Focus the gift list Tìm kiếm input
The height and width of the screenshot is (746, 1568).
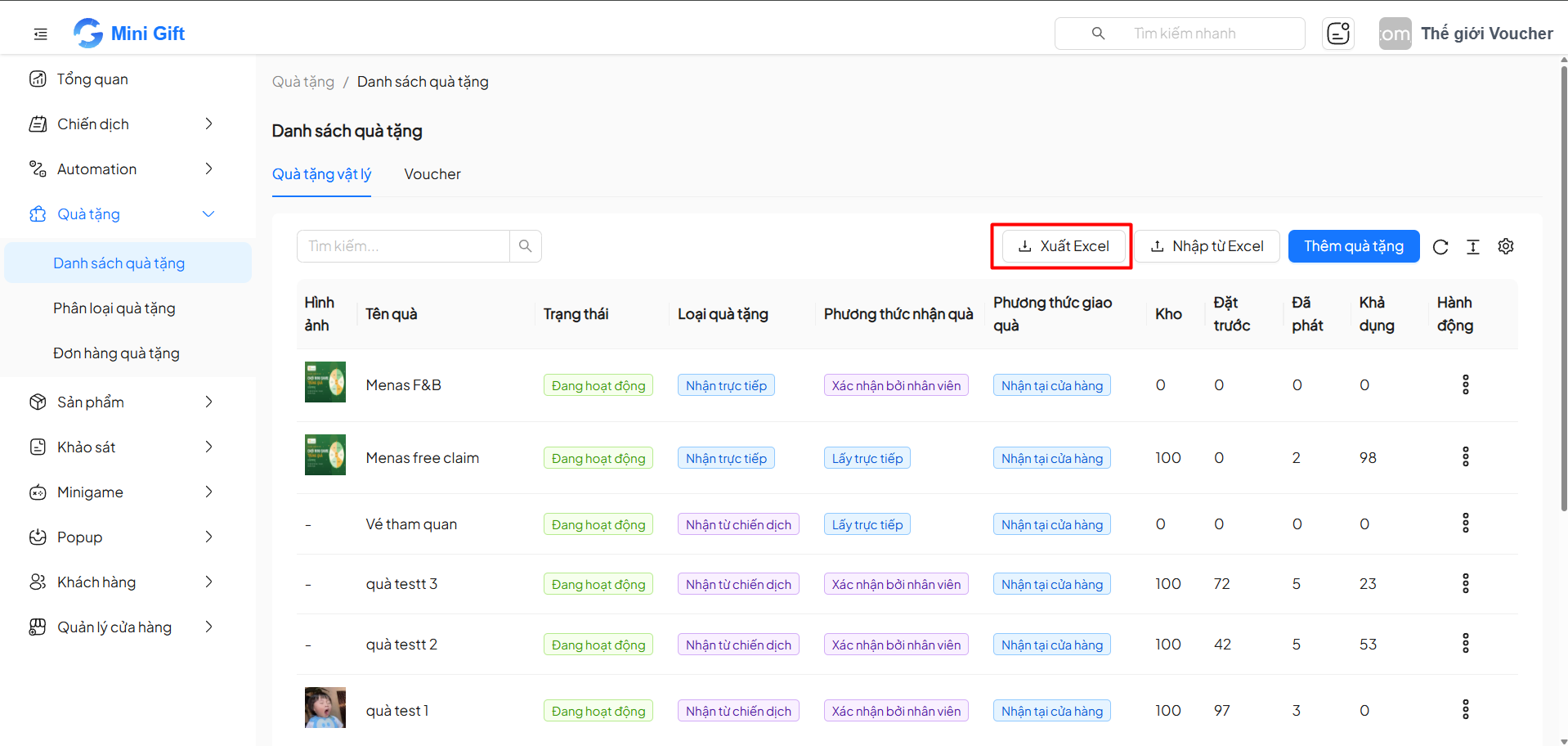point(403,246)
